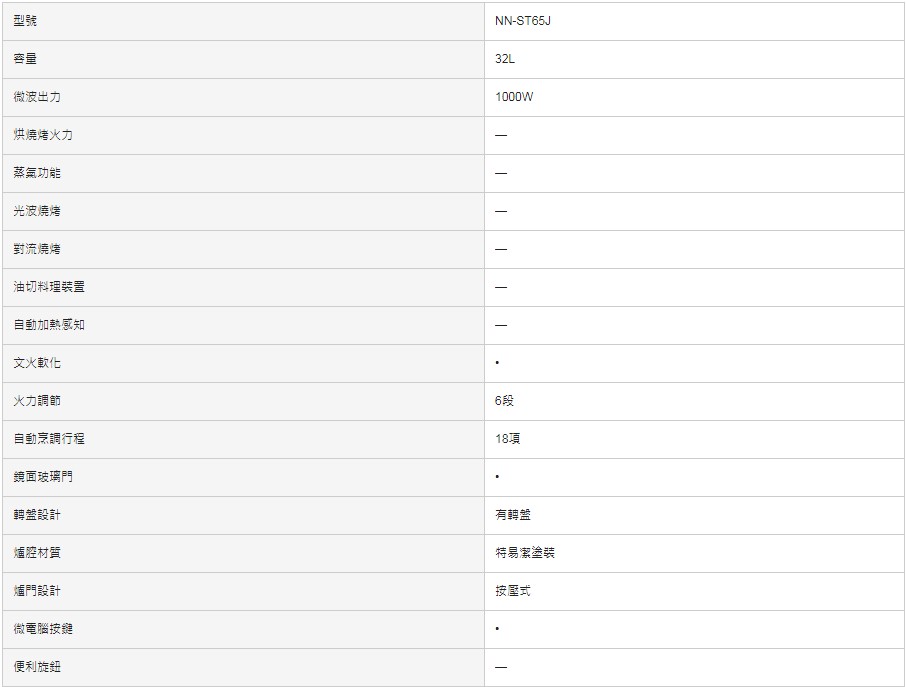Click the 1000W microwave output value
Image resolution: width=906 pixels, height=687 pixels.
514,97
